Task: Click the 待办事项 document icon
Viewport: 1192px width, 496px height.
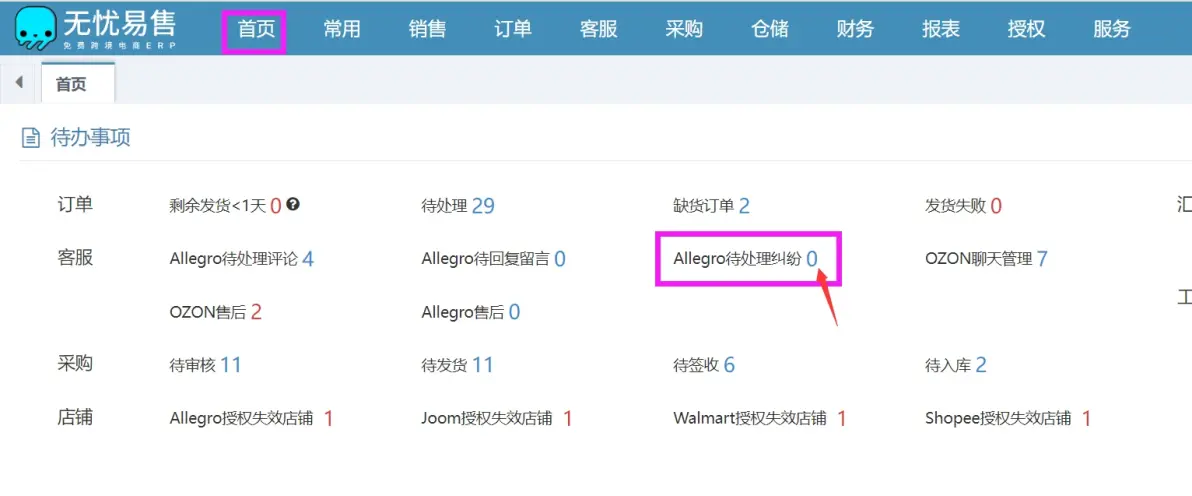Action: coord(30,138)
